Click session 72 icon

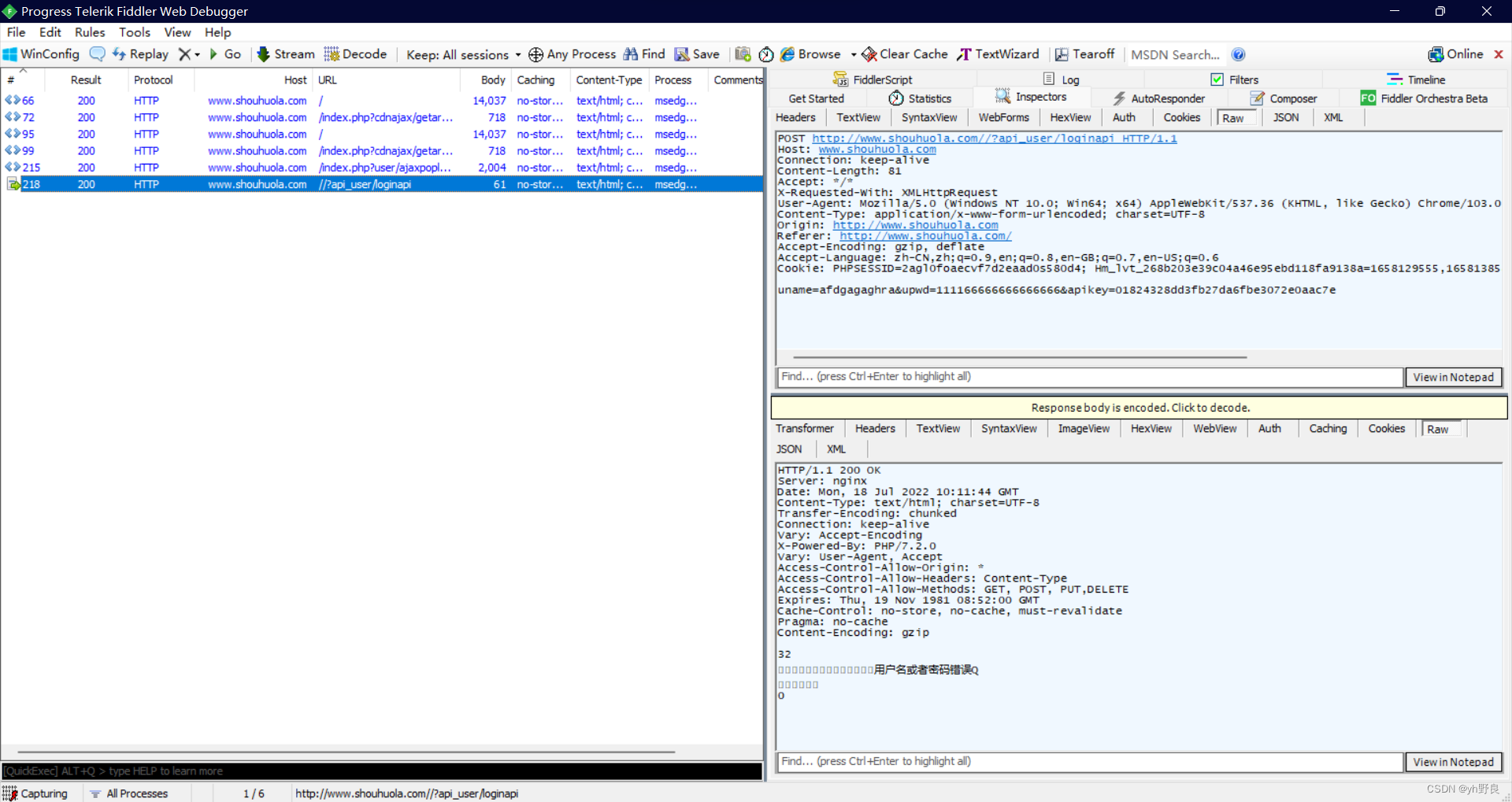coord(12,117)
